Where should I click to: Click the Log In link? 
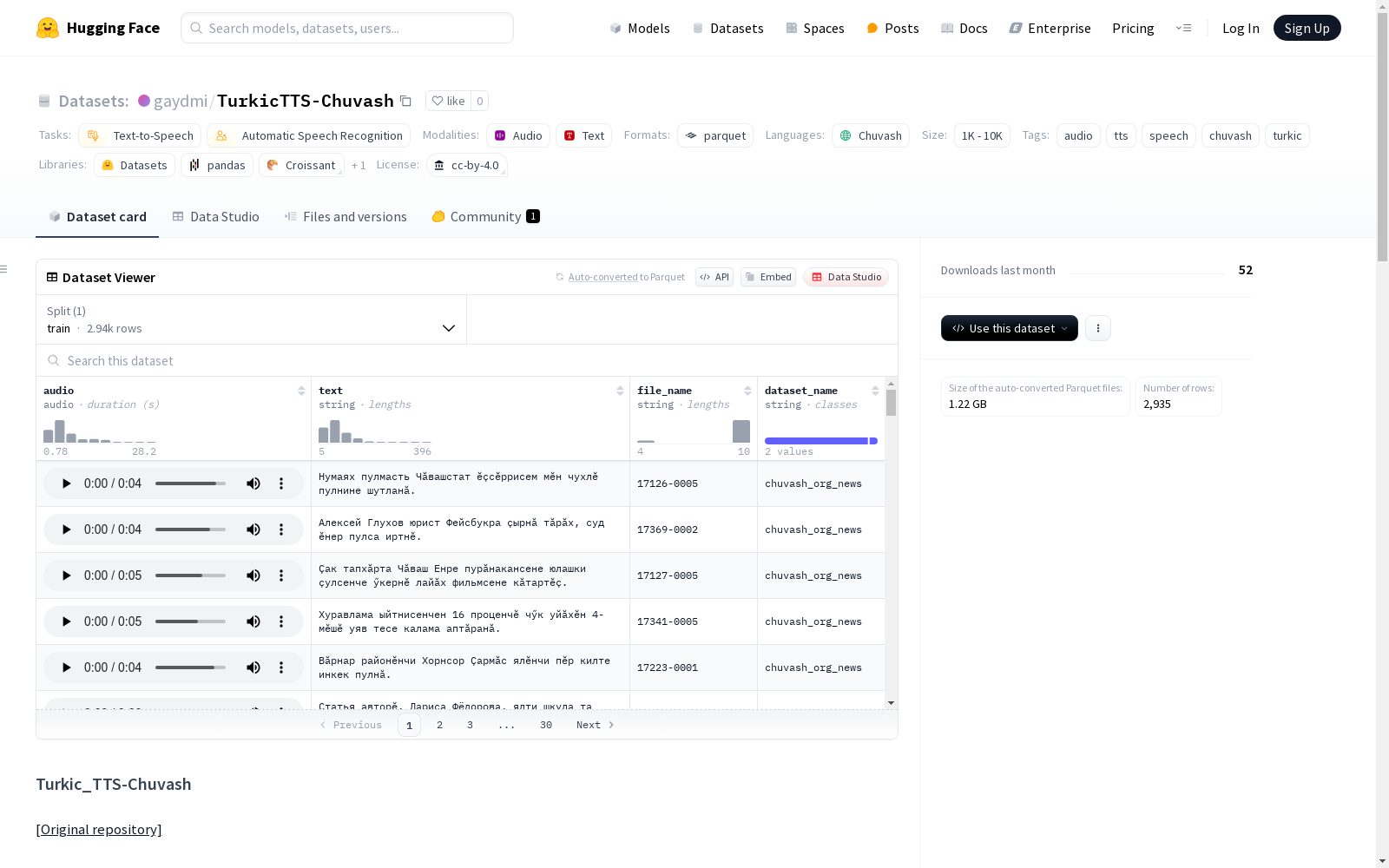point(1241,28)
